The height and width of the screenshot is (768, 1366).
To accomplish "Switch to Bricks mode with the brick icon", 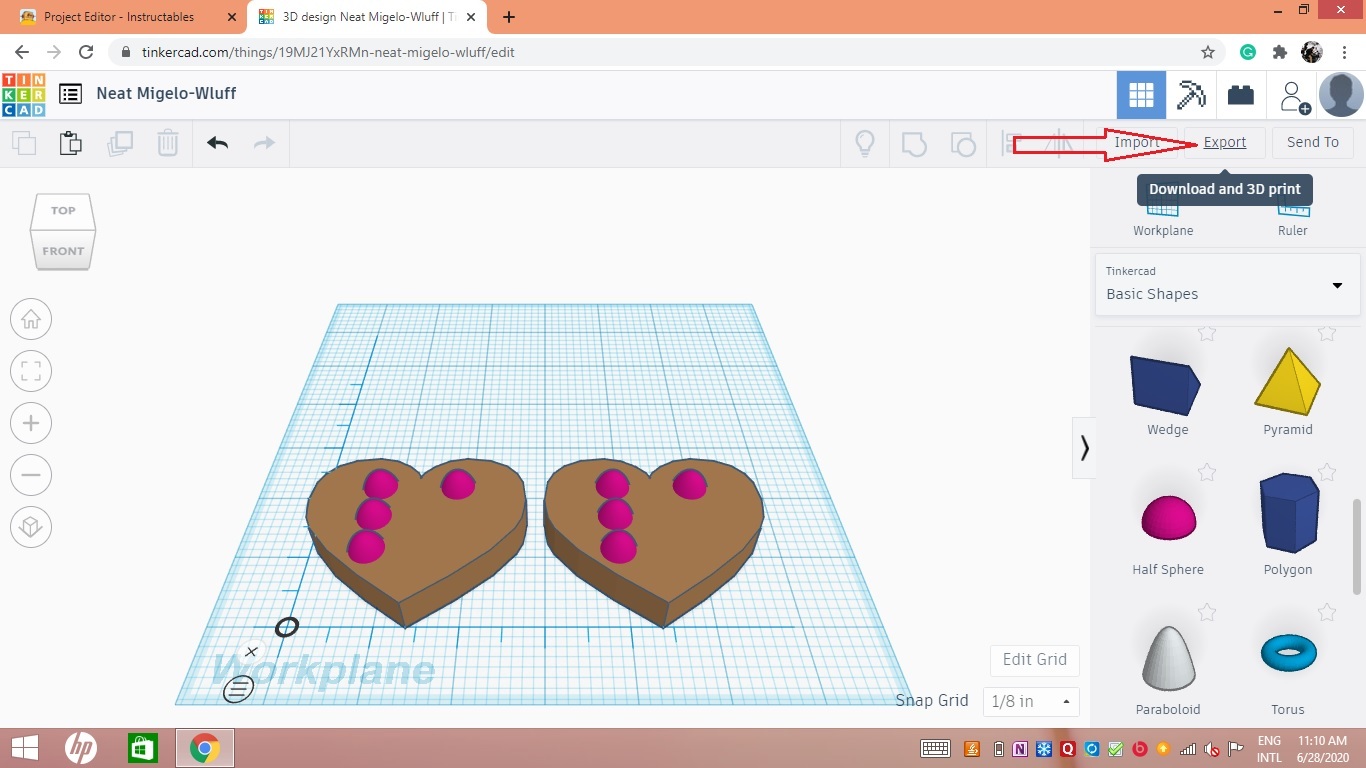I will [x=1241, y=95].
